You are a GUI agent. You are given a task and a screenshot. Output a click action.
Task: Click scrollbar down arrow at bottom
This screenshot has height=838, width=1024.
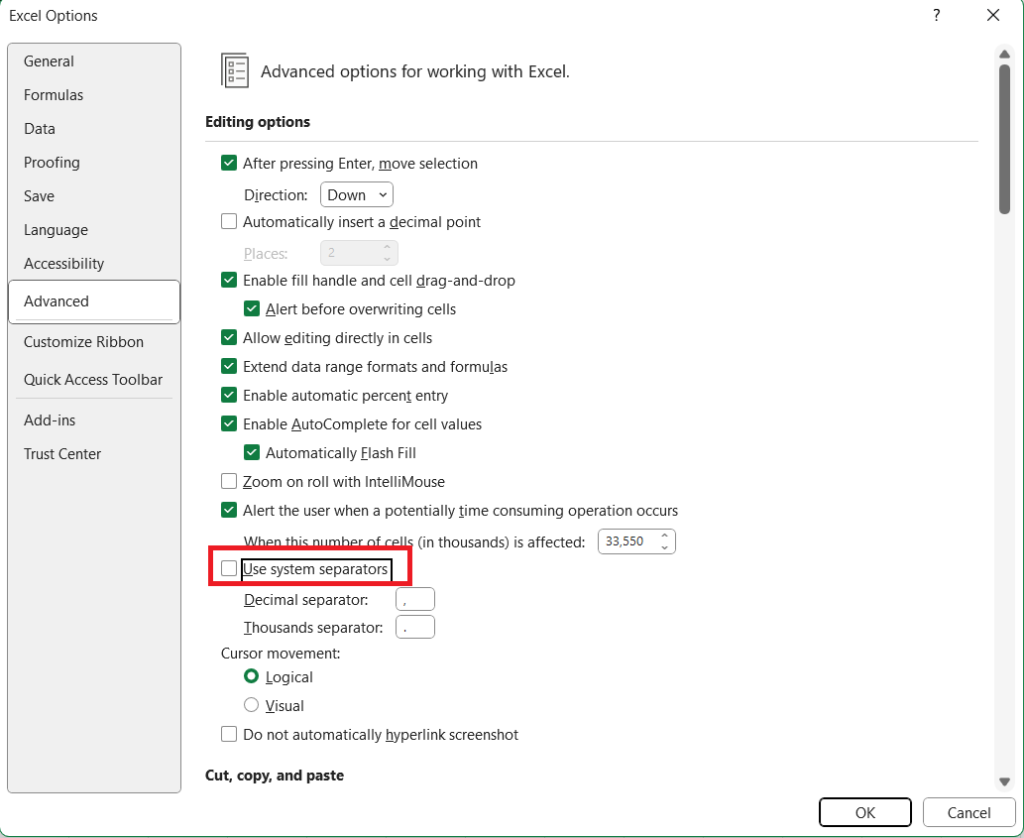pos(1004,781)
